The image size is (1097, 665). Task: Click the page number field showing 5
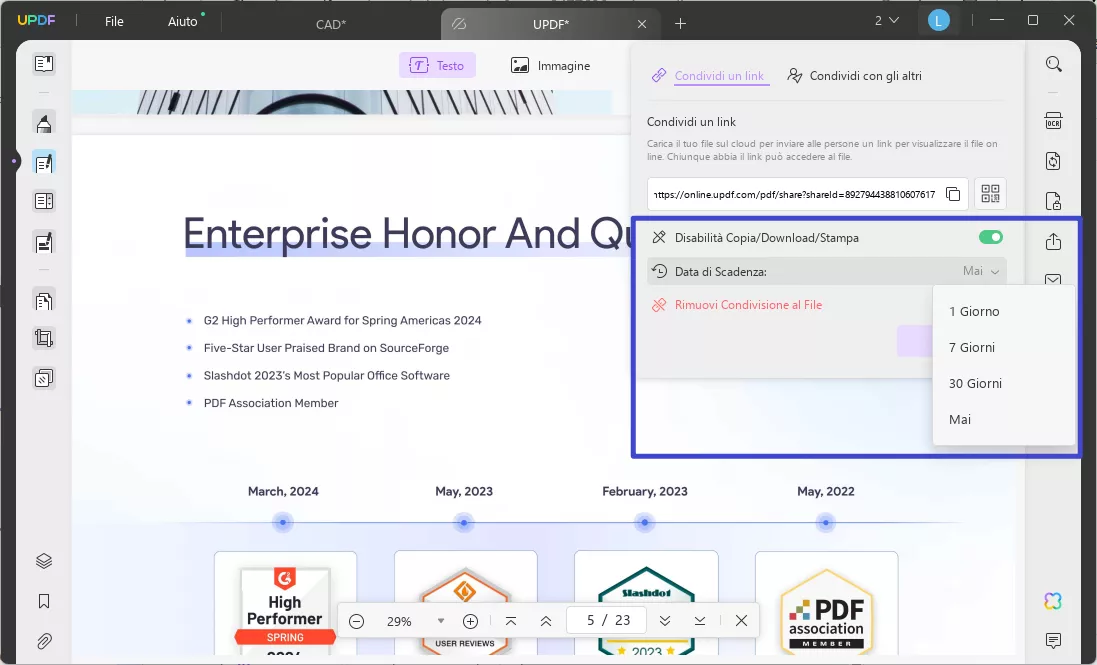tap(606, 620)
